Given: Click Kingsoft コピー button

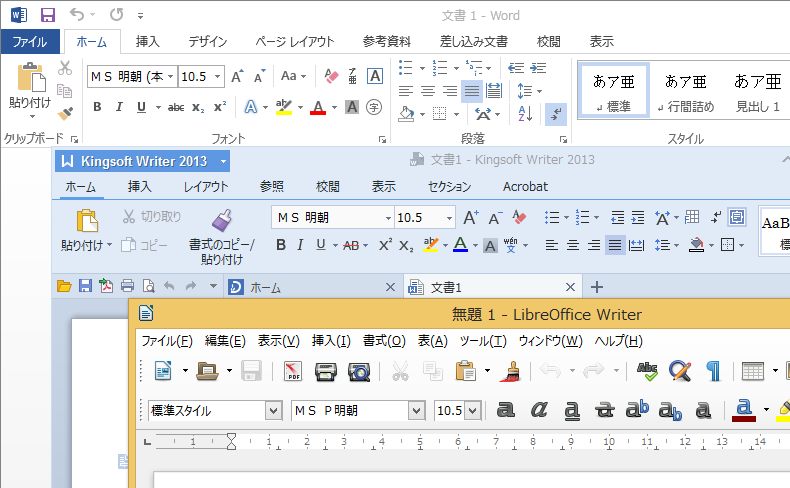Looking at the screenshot, I should coord(145,245).
